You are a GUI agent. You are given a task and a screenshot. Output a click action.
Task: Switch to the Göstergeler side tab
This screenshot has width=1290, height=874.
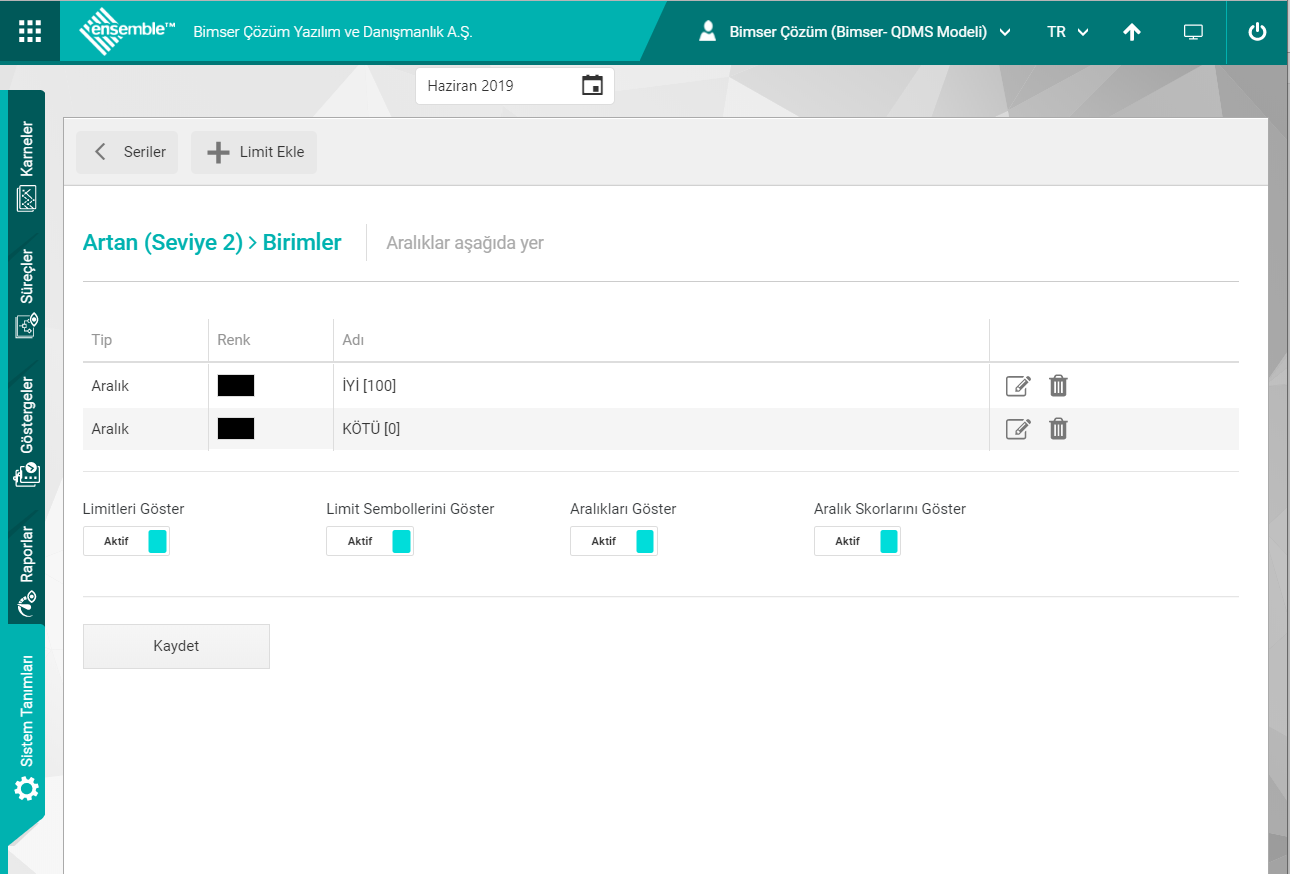pyautogui.click(x=27, y=432)
